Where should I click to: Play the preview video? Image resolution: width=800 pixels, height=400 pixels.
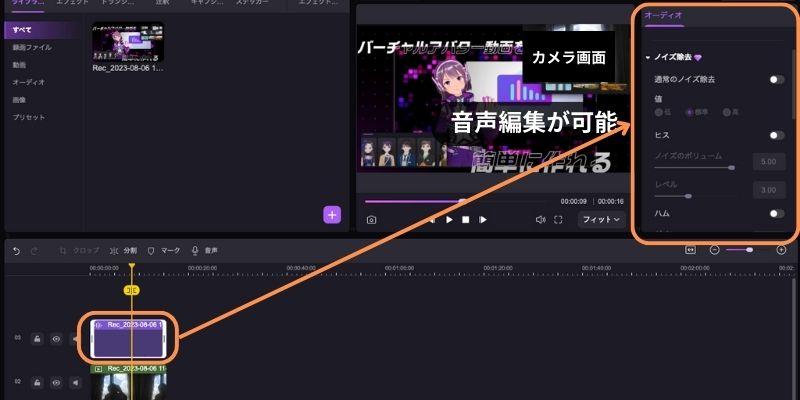click(449, 220)
